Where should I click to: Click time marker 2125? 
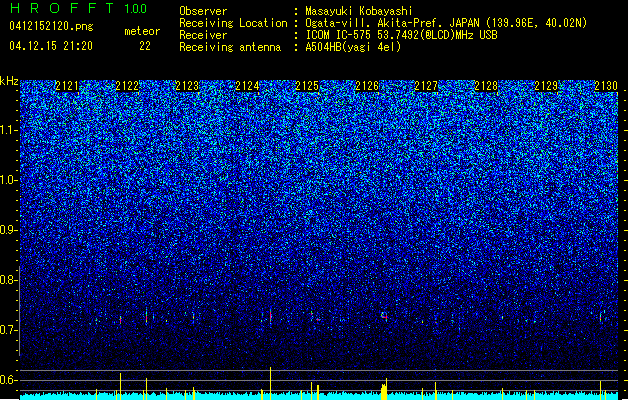307,86
